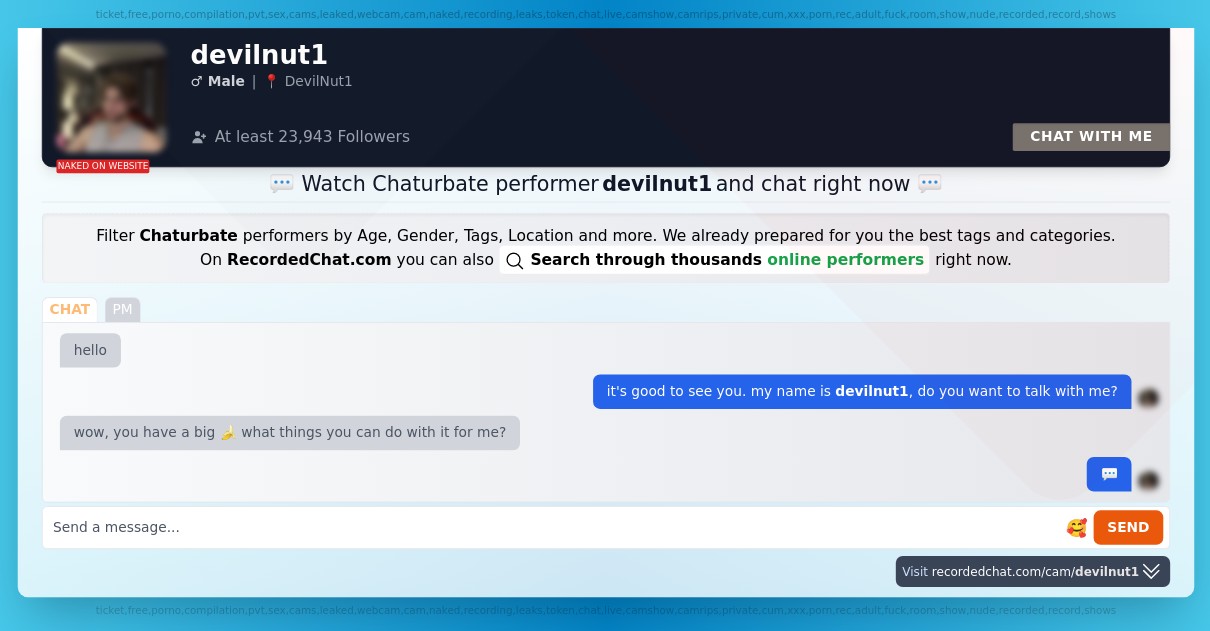Click the devilnut1 username heading

pos(259,55)
